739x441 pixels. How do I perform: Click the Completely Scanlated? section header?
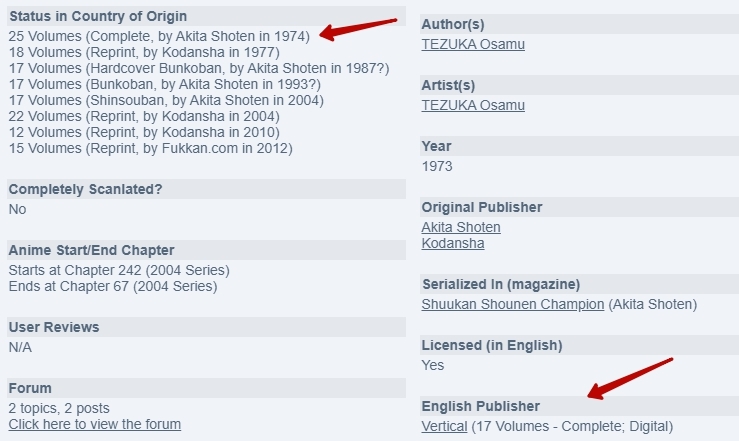click(x=85, y=189)
